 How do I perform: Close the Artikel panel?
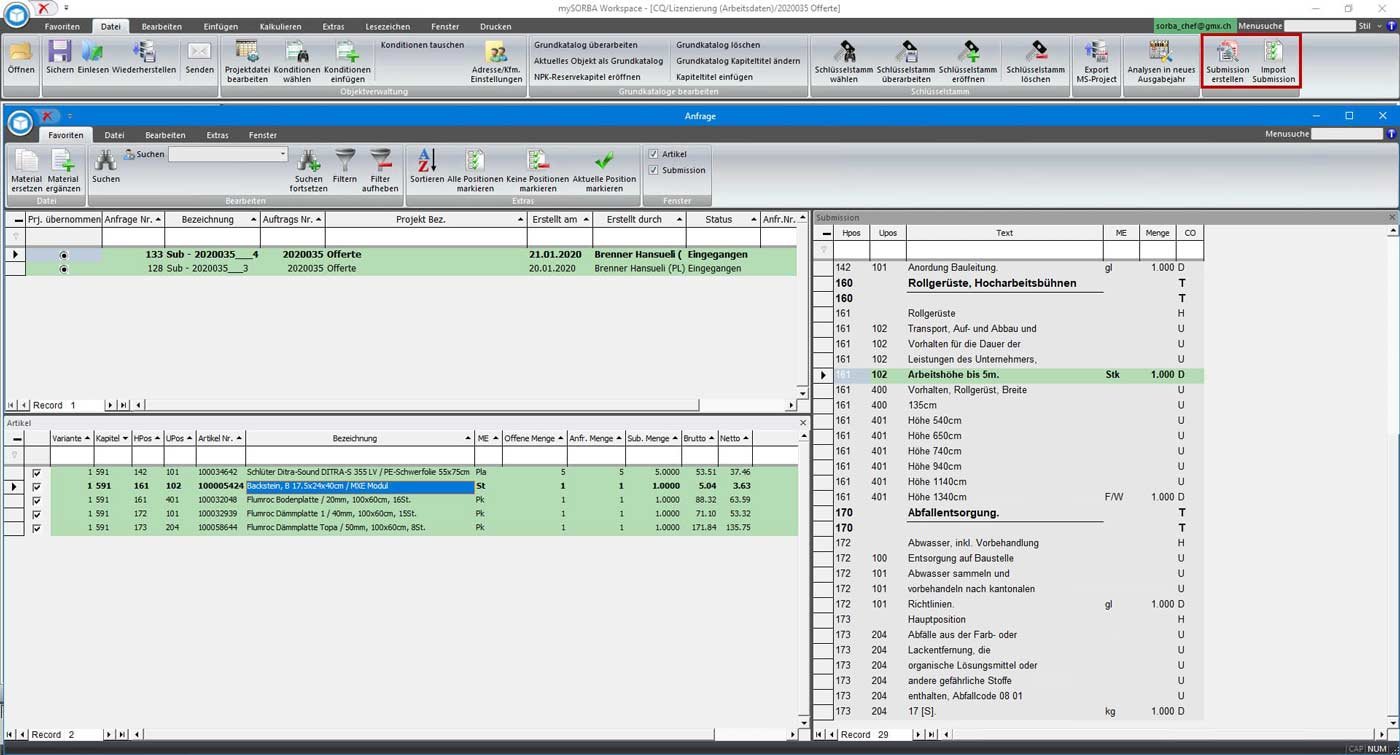pos(802,423)
